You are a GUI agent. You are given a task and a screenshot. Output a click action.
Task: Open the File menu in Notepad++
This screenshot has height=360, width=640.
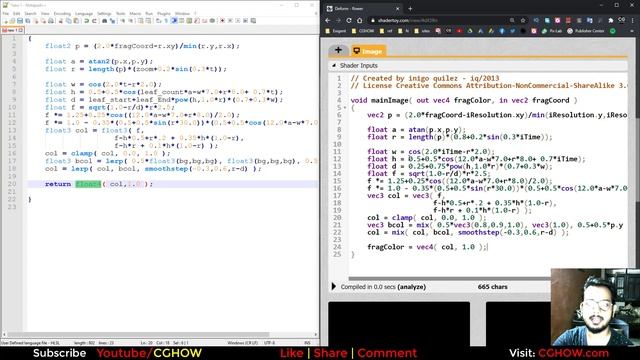pos(6,13)
